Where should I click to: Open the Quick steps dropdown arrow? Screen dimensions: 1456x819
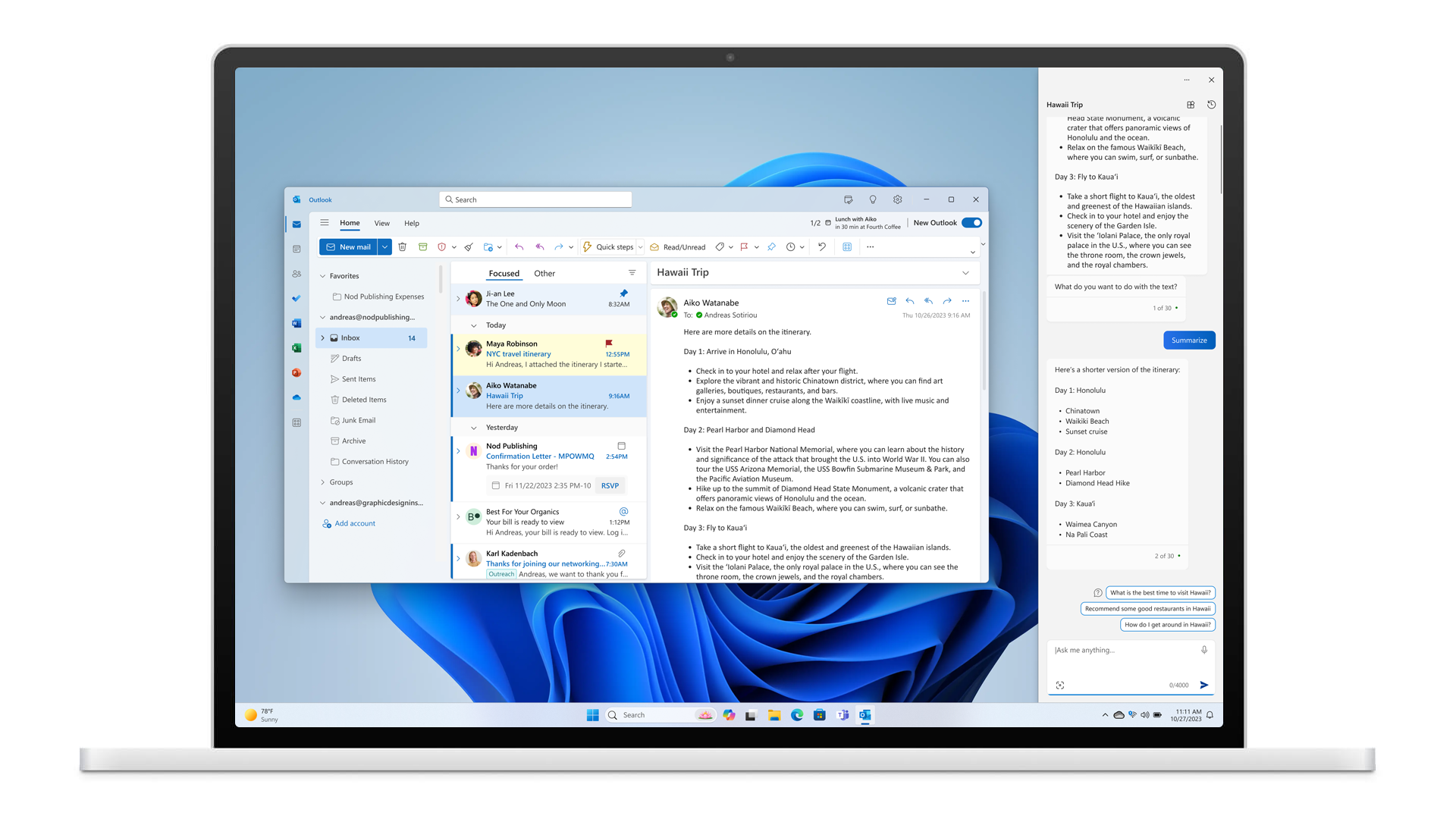pos(640,247)
